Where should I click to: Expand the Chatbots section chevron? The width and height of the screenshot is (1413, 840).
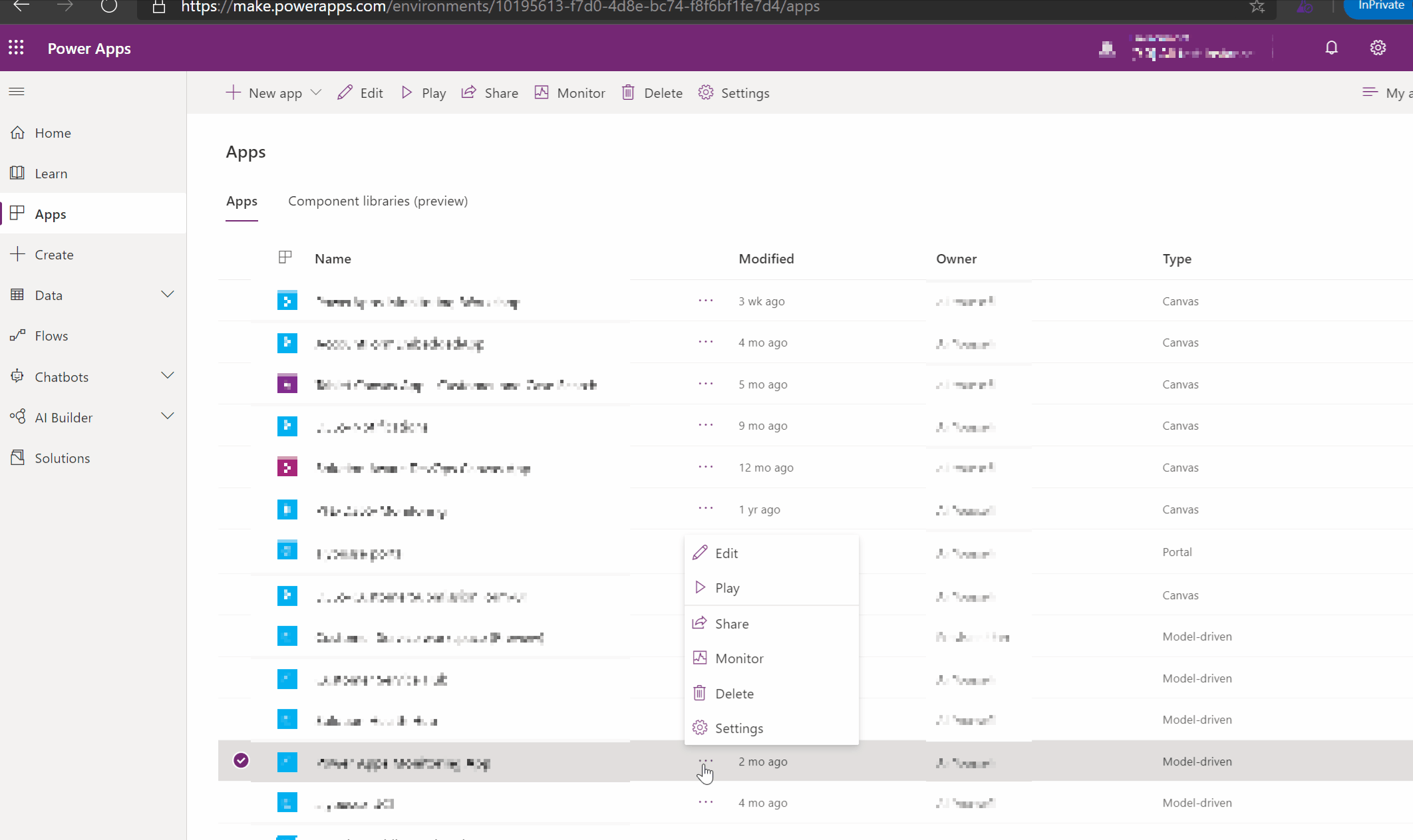click(168, 376)
